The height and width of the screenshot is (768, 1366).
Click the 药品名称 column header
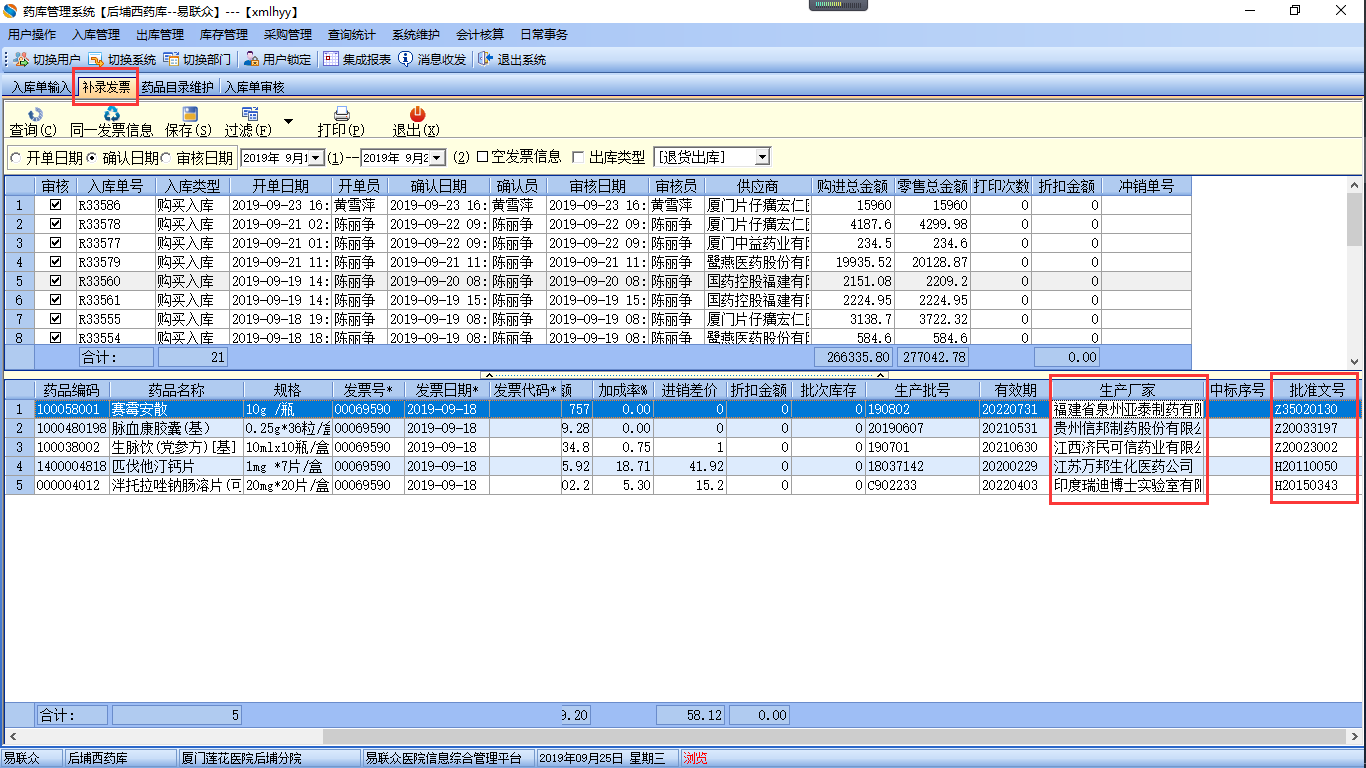click(177, 390)
